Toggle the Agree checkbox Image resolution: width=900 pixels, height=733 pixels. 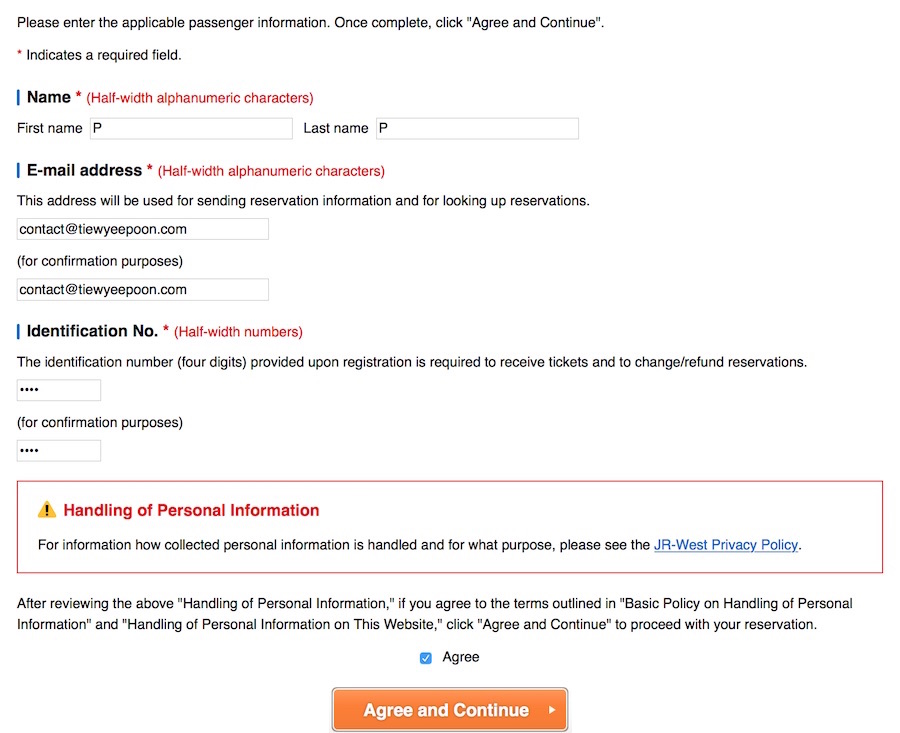tap(426, 658)
